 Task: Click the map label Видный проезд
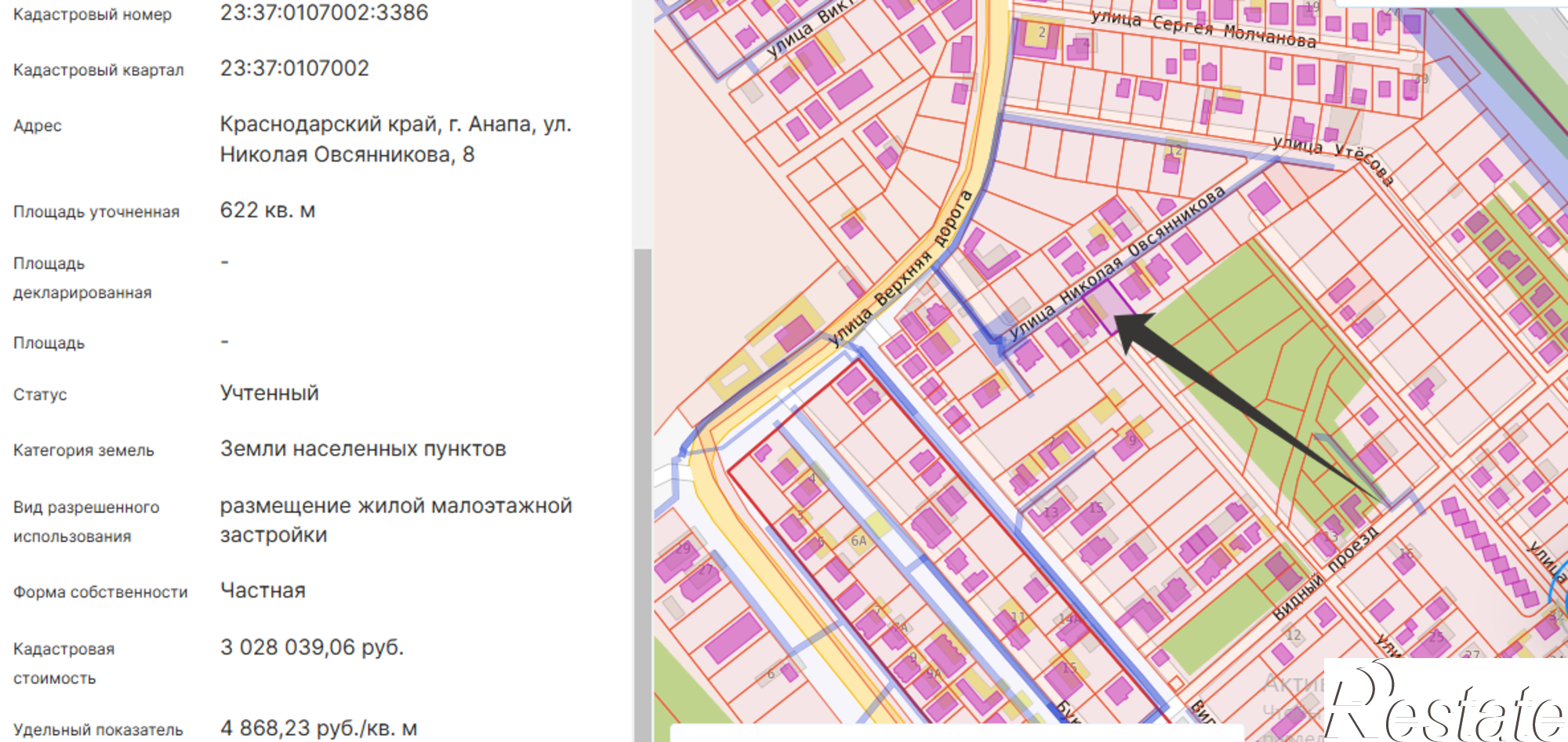click(1327, 573)
